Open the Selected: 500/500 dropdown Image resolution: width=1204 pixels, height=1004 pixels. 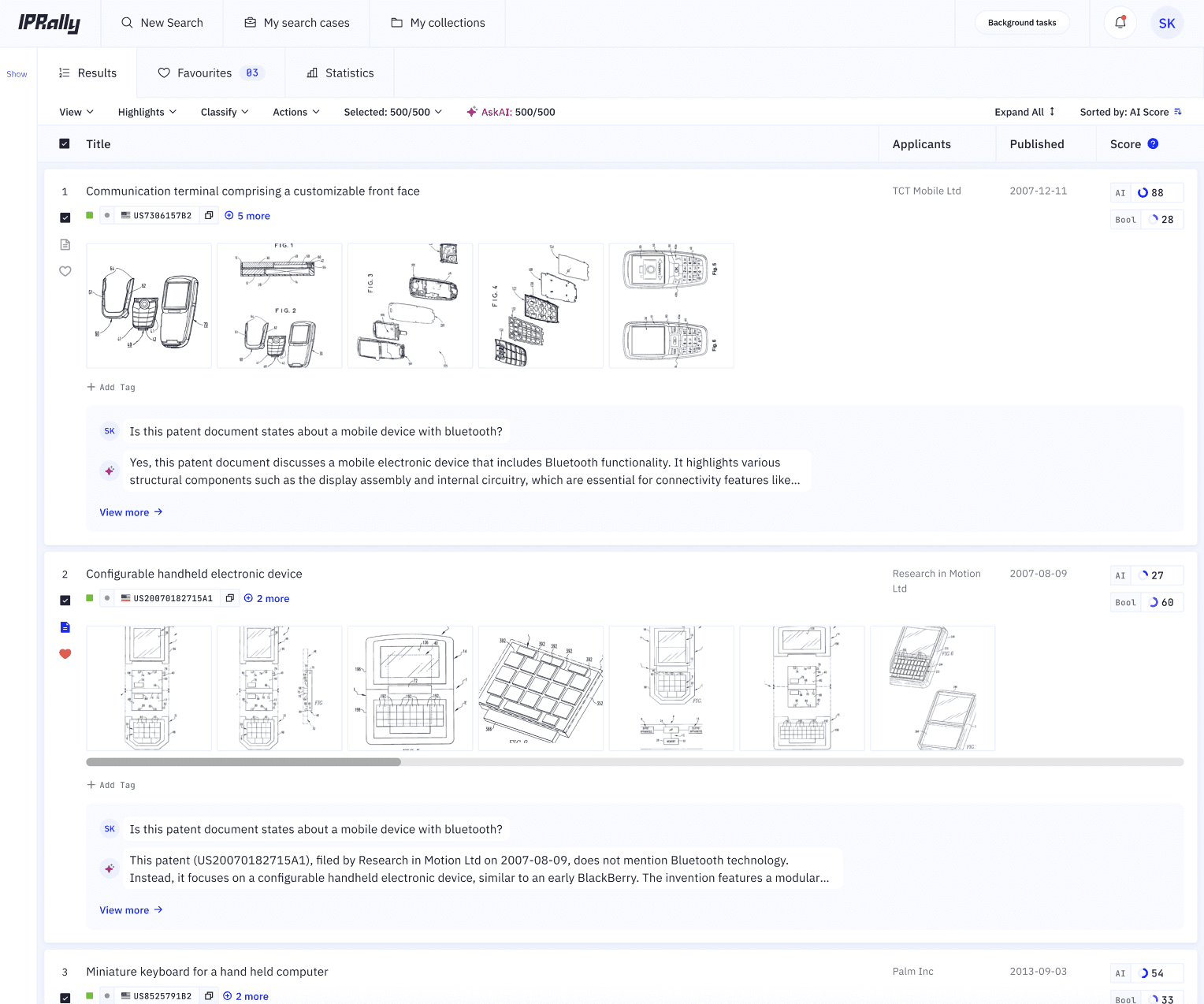[x=393, y=112]
